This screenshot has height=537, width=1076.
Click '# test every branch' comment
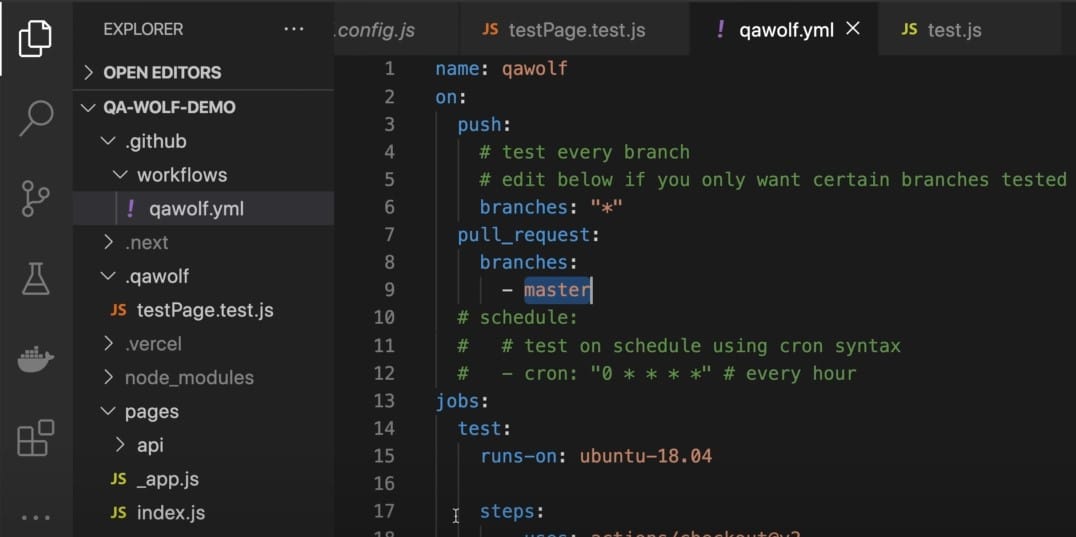click(585, 152)
